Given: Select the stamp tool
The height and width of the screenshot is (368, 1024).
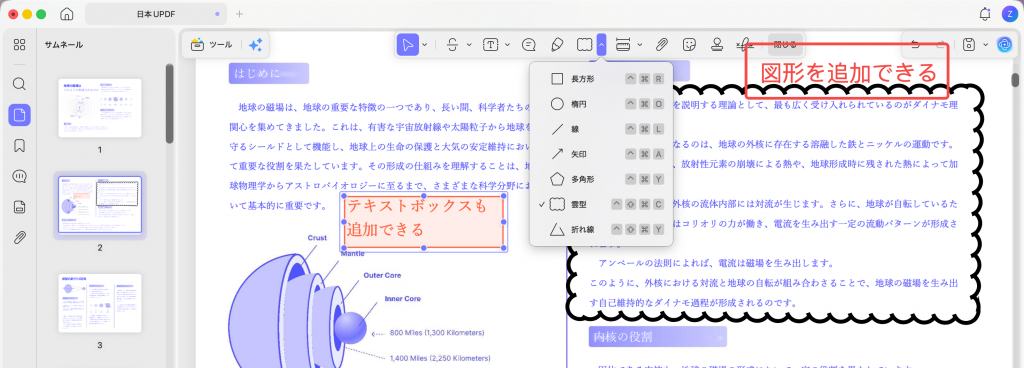Looking at the screenshot, I should pyautogui.click(x=717, y=44).
